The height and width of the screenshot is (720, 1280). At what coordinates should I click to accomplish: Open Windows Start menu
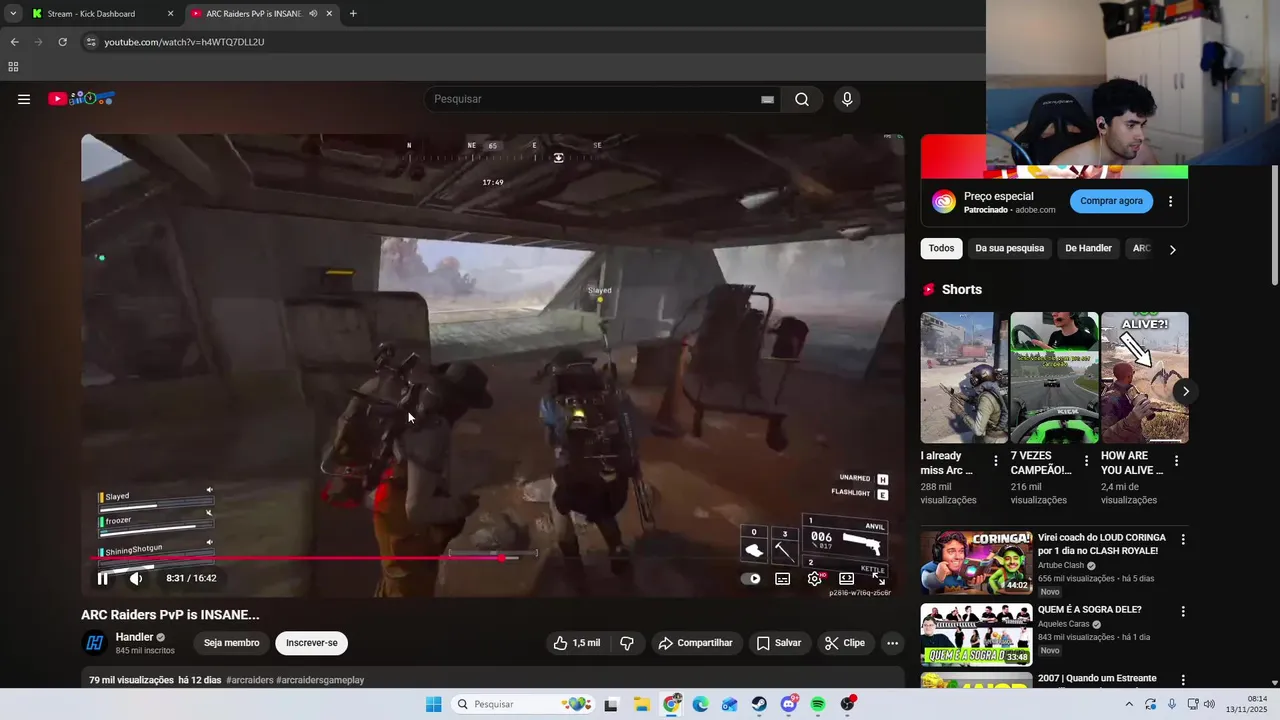coord(433,704)
